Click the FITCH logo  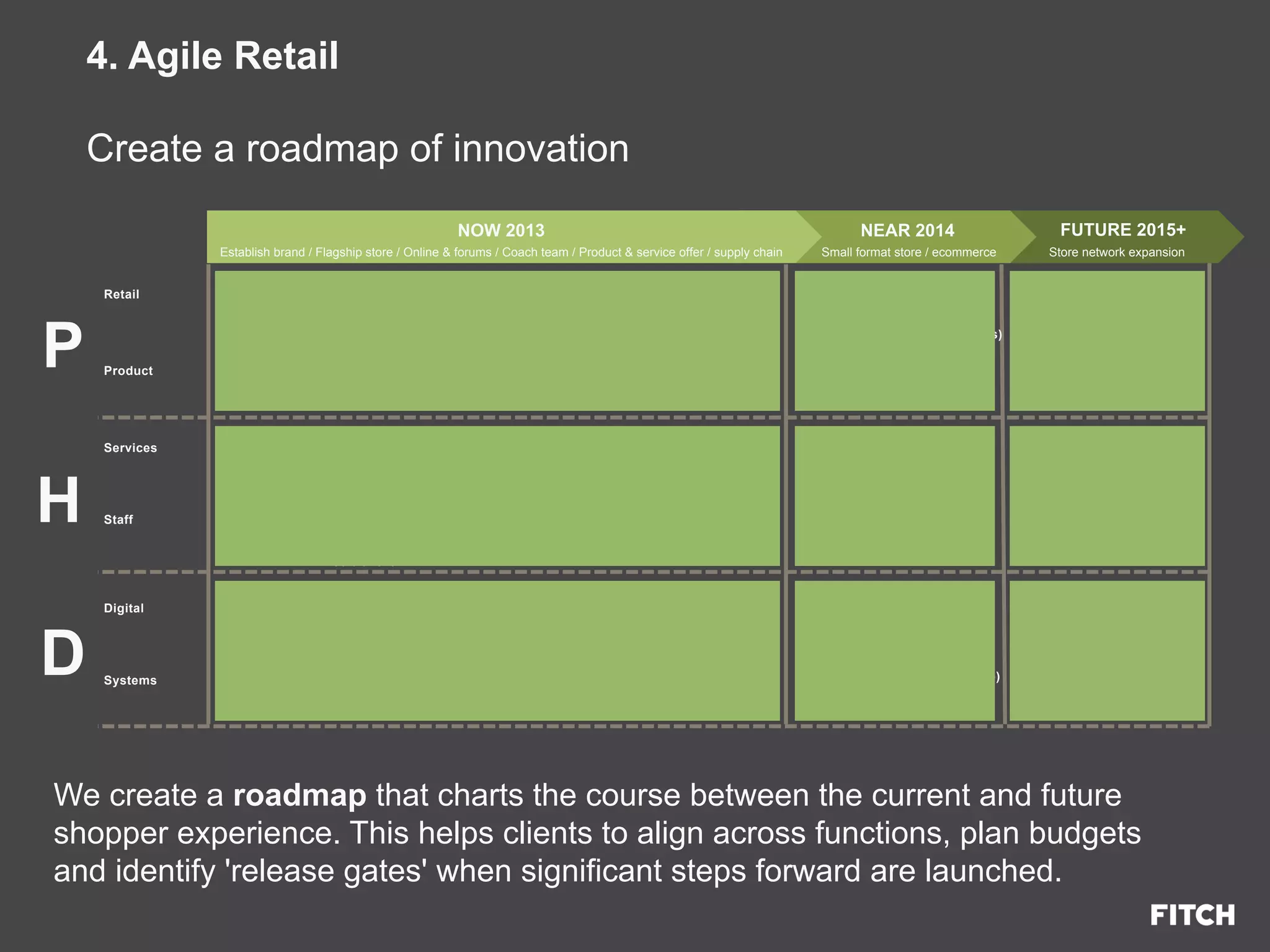pyautogui.click(x=1192, y=915)
